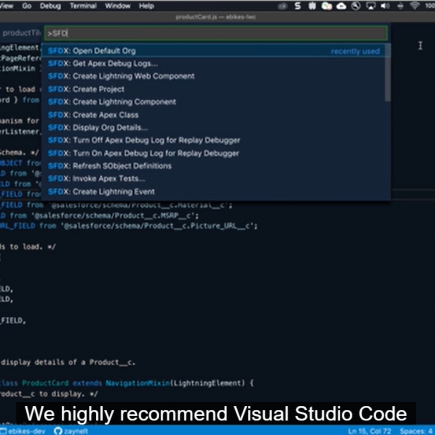The width and height of the screenshot is (435, 435).
Task: Open the Window menu
Action: (x=118, y=6)
